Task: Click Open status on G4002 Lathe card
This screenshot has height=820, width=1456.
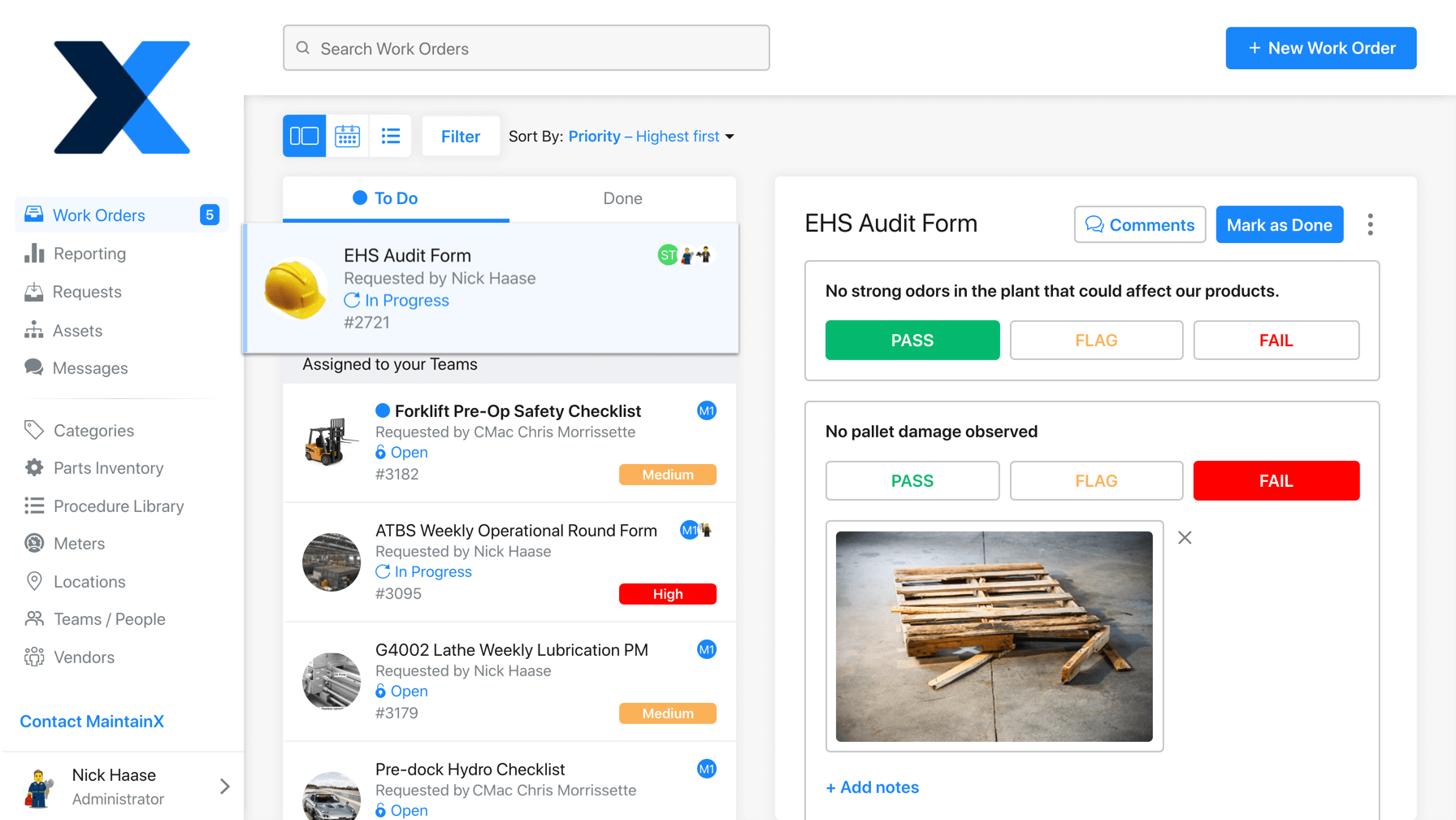Action: (401, 692)
